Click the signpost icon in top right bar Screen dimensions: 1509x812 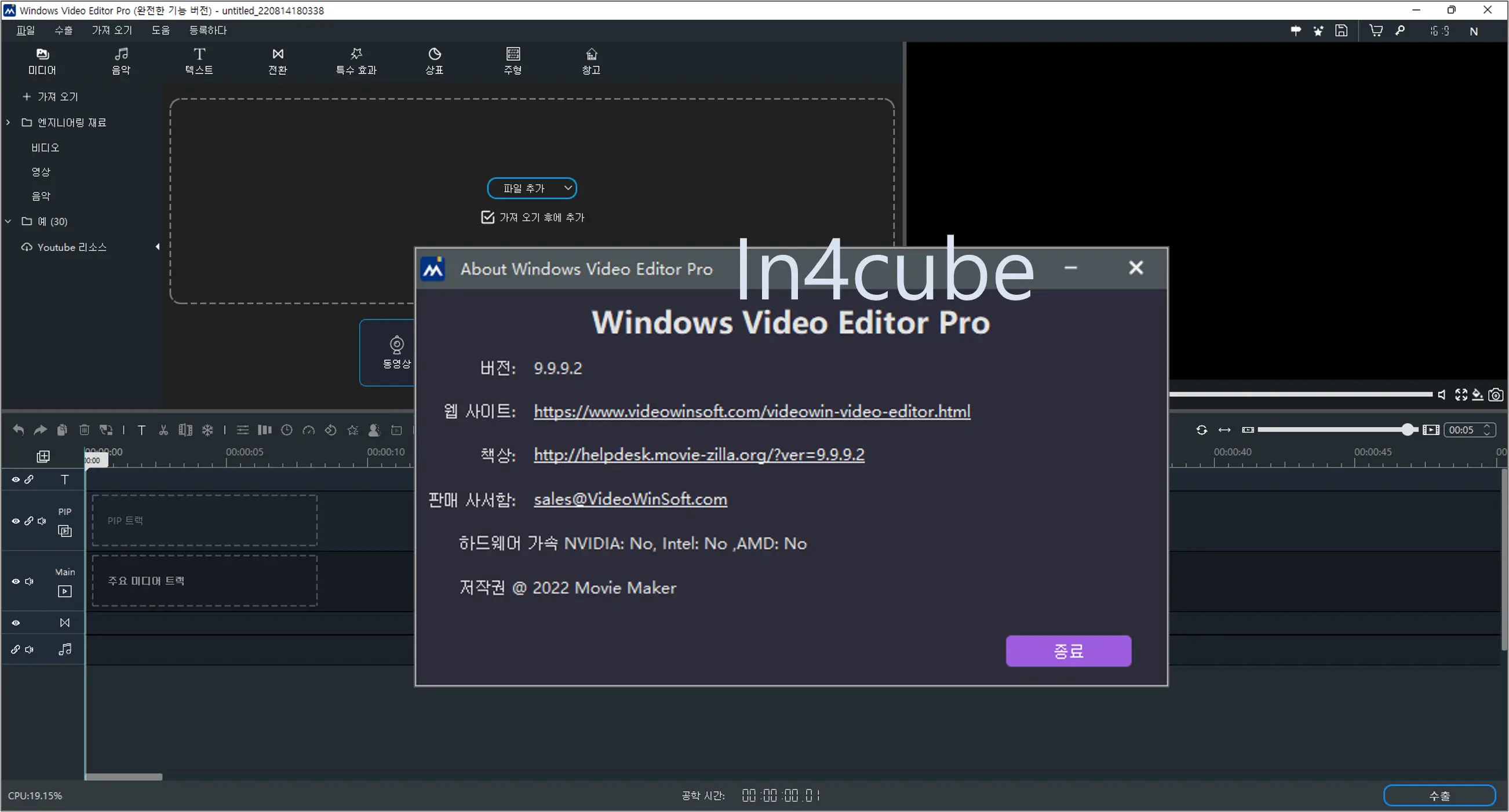point(1296,31)
